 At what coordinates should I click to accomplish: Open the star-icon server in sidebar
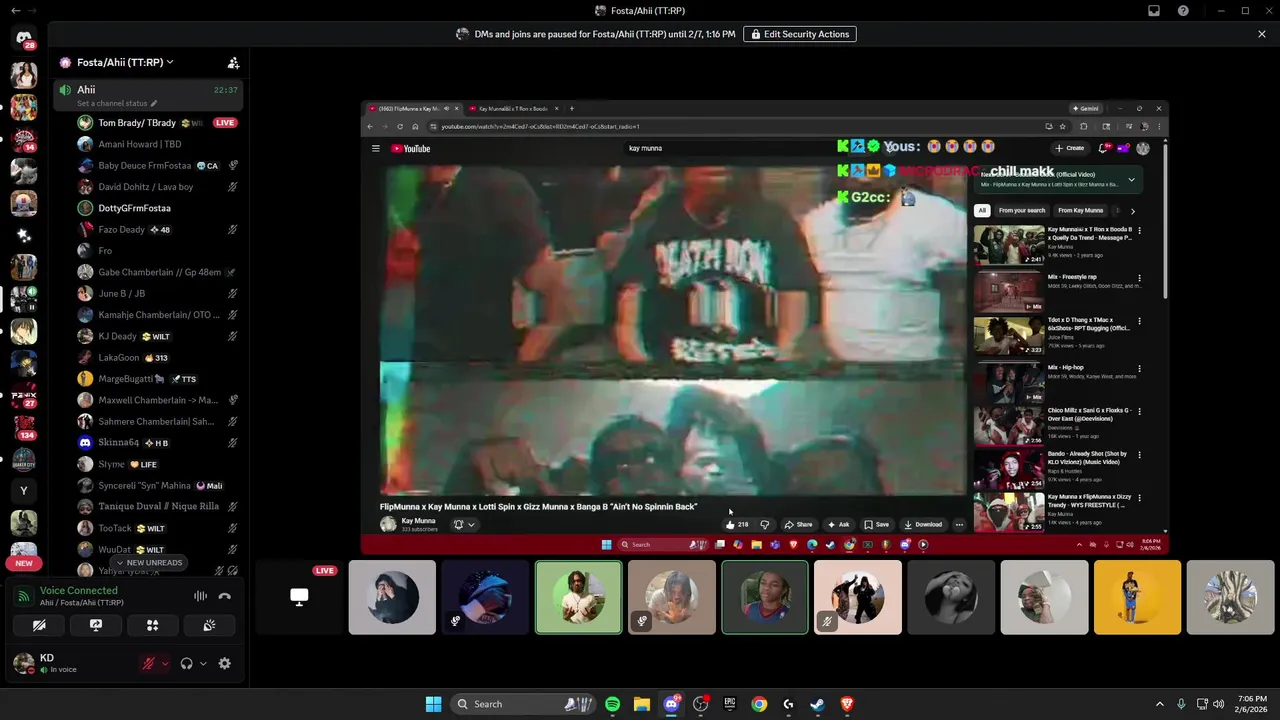pyautogui.click(x=24, y=235)
